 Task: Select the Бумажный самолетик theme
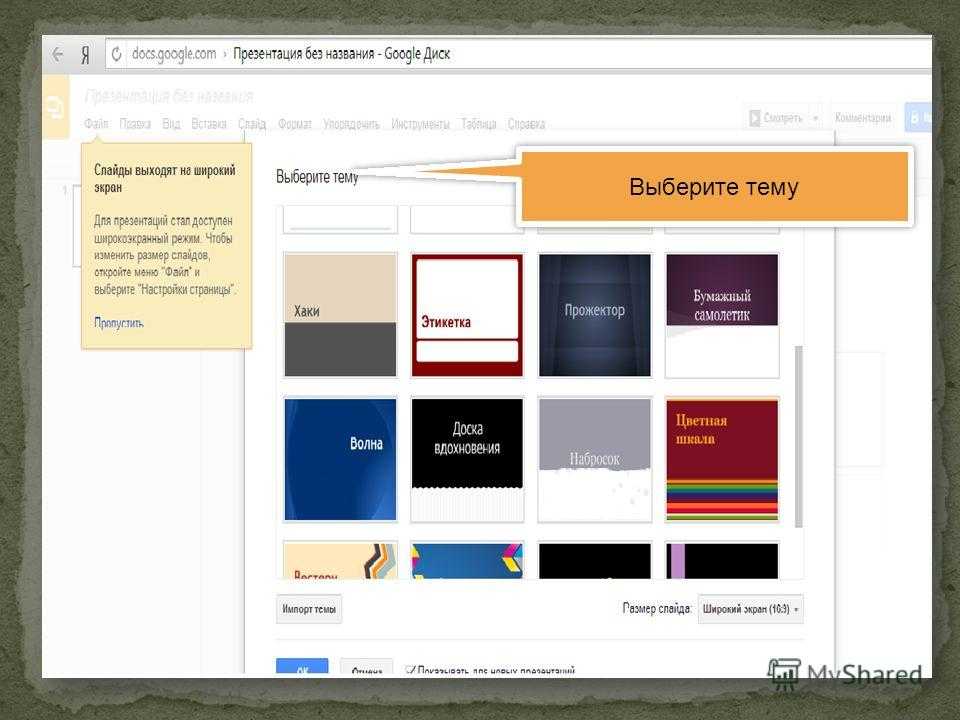tap(722, 315)
